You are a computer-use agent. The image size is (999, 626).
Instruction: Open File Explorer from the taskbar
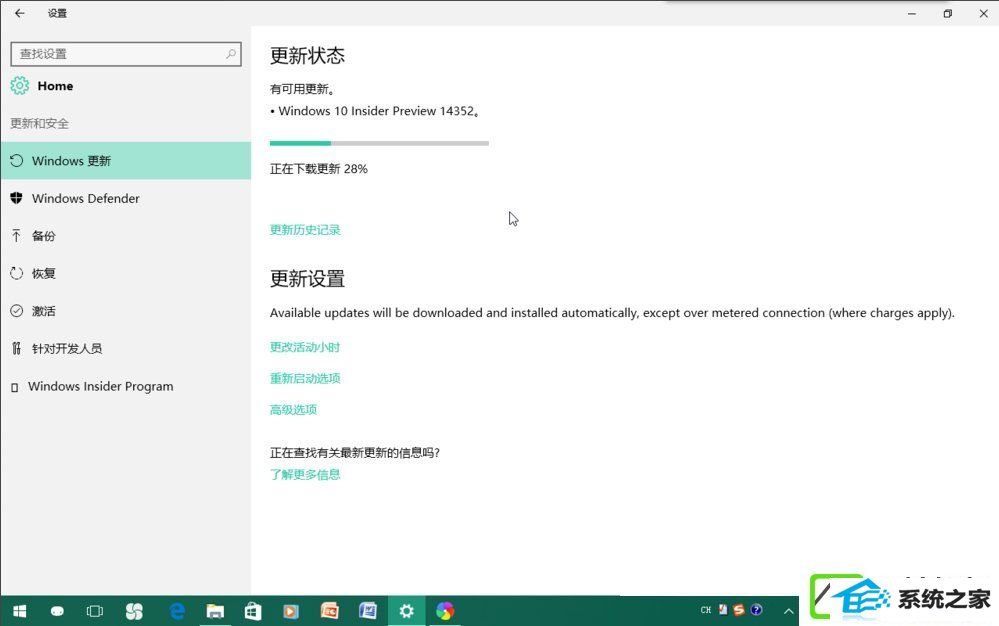click(215, 611)
